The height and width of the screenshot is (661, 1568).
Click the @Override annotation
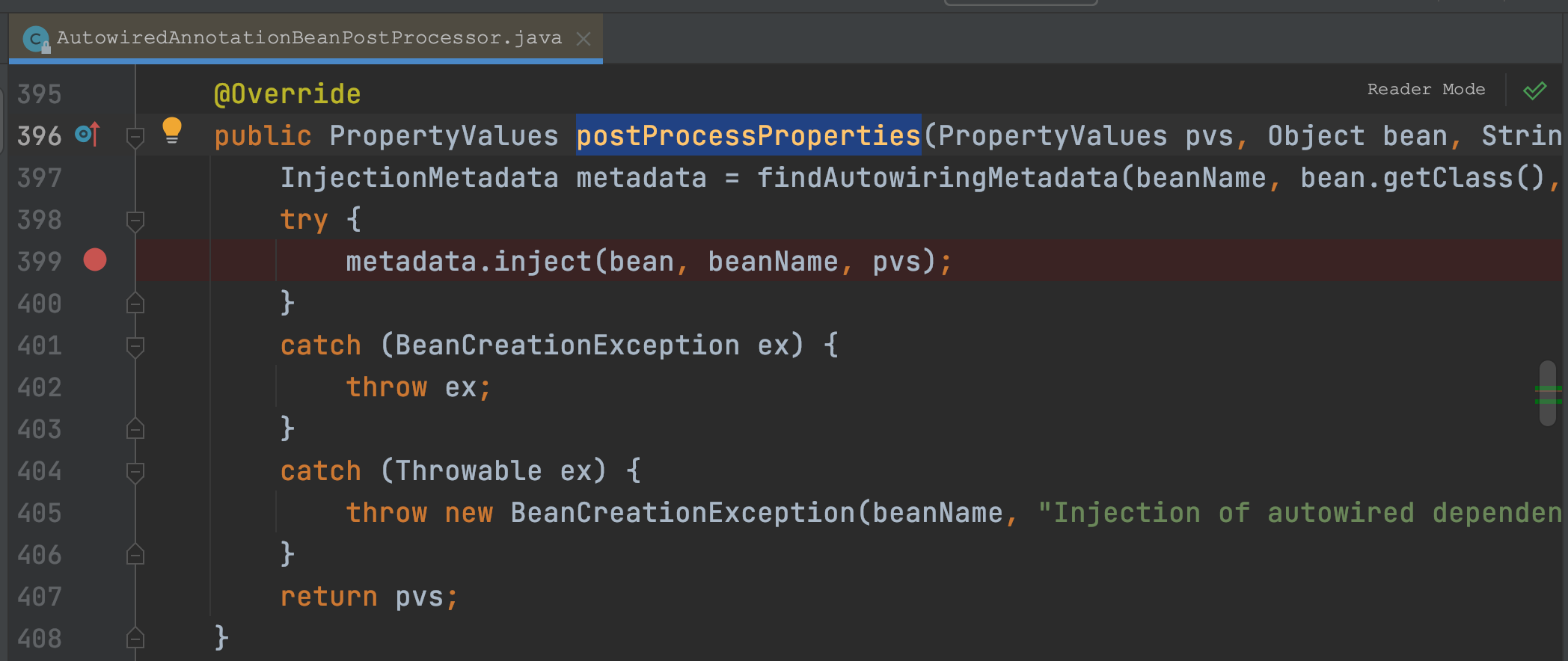(287, 94)
